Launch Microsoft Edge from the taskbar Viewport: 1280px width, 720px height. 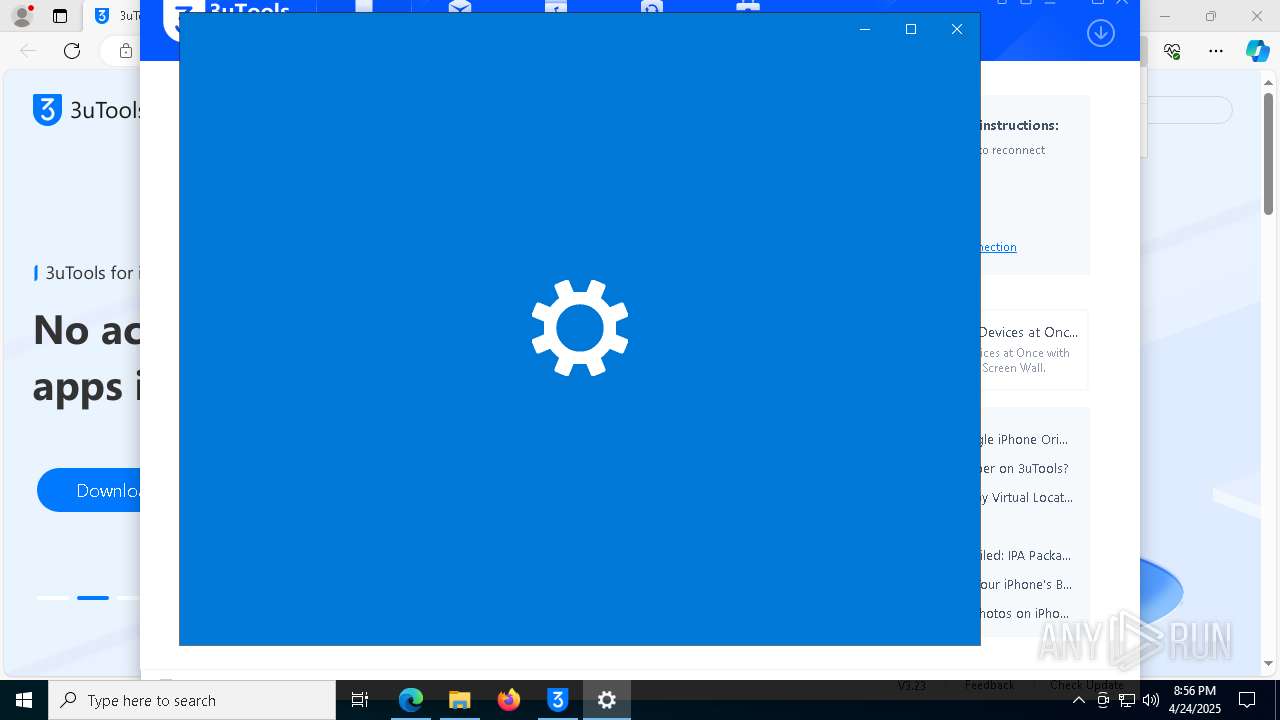(x=411, y=700)
